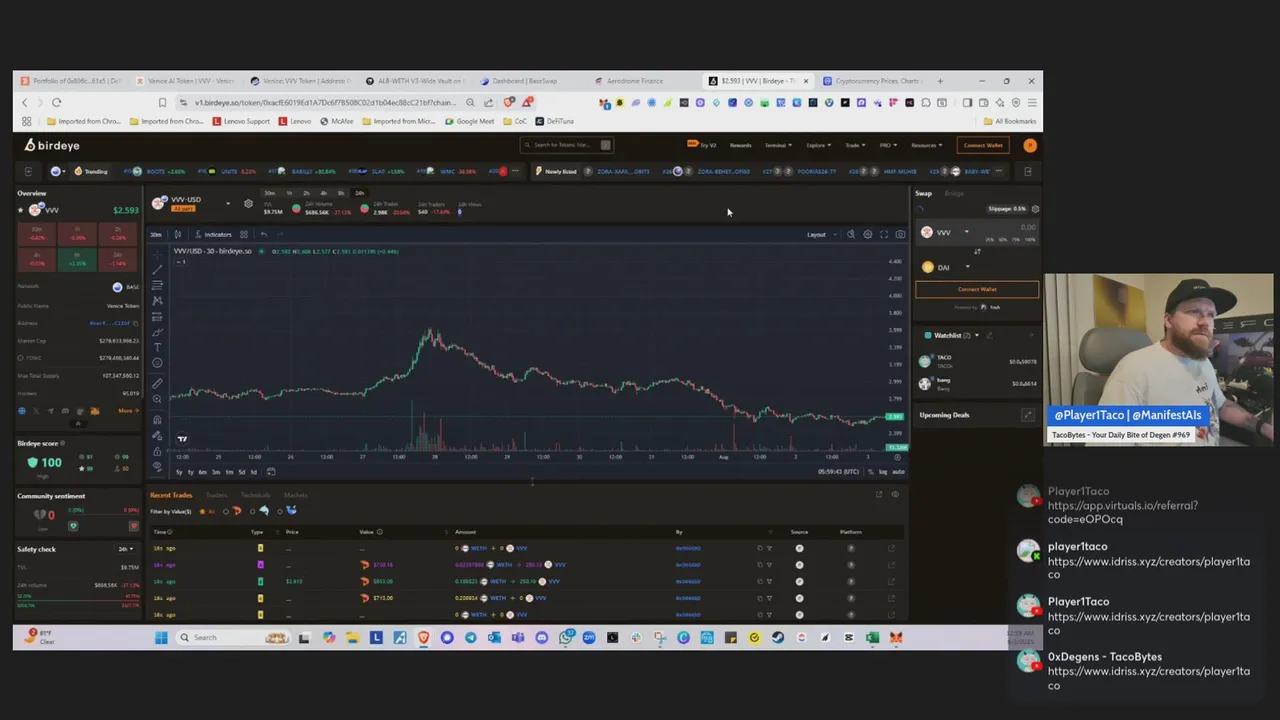The width and height of the screenshot is (1280, 720).
Task: Toggle magnet mode on chart
Action: (x=157, y=419)
